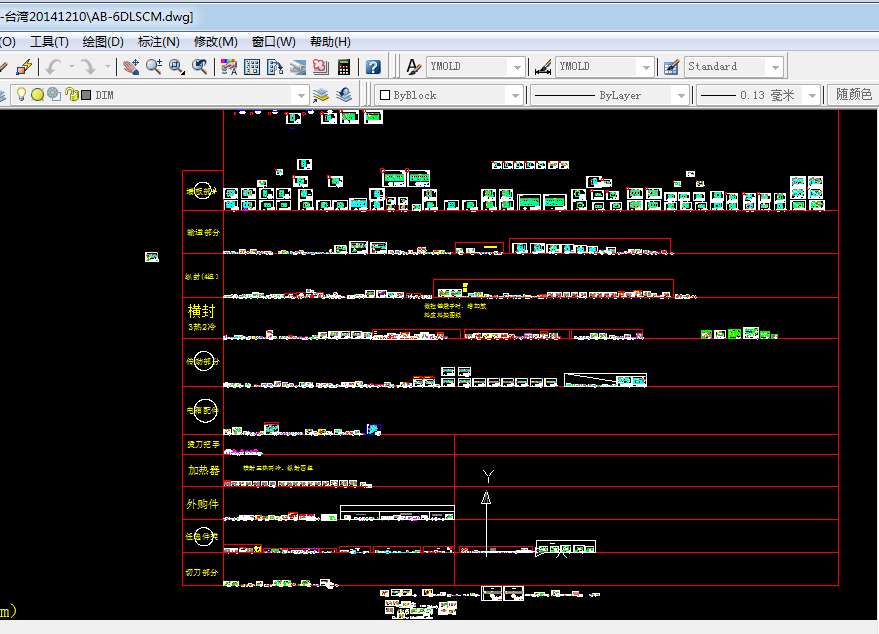Toggle the DIM layer freeze sun icon
The width and height of the screenshot is (879, 634).
point(37,95)
